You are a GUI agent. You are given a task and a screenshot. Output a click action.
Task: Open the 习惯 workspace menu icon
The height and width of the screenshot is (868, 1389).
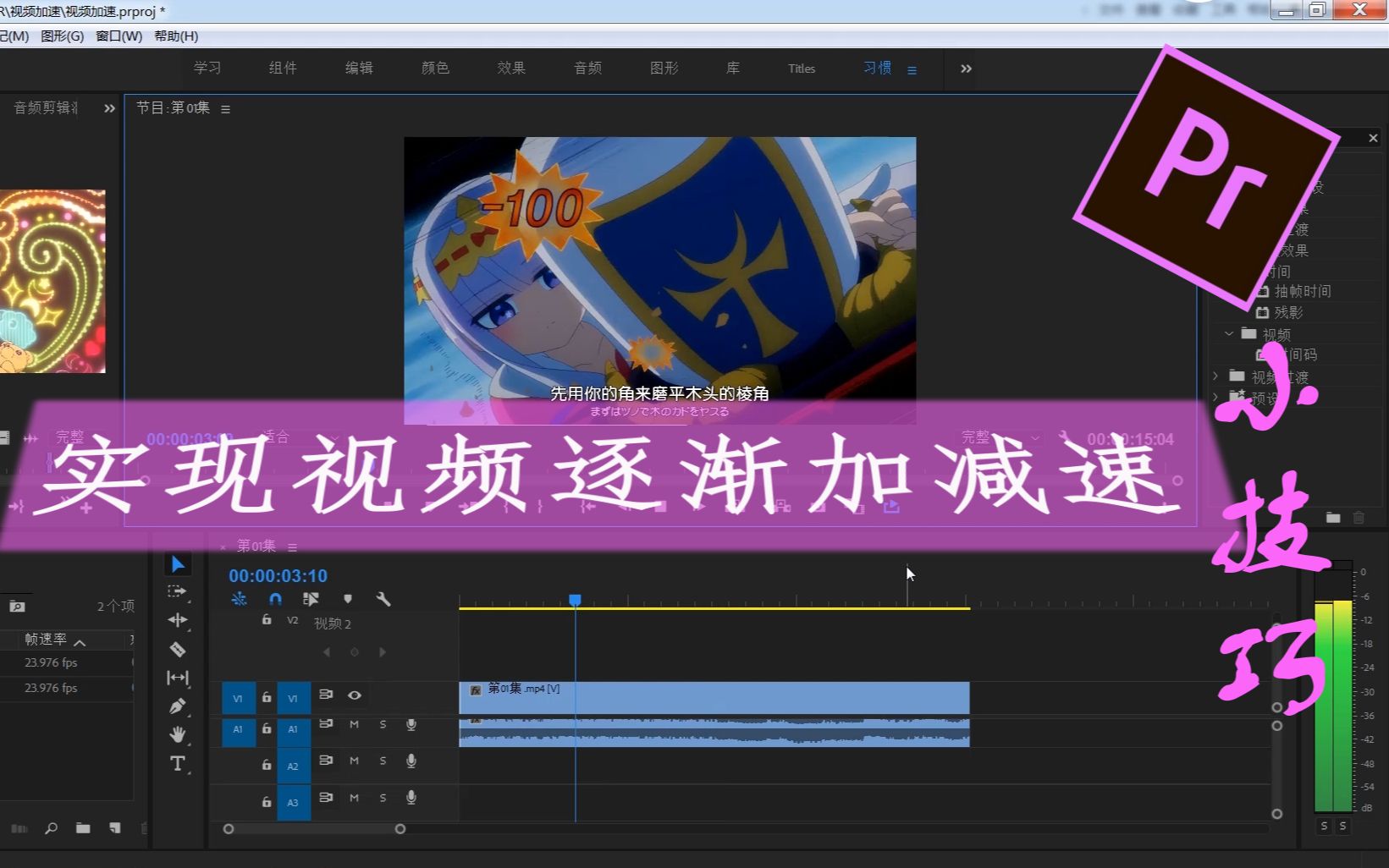click(x=912, y=70)
